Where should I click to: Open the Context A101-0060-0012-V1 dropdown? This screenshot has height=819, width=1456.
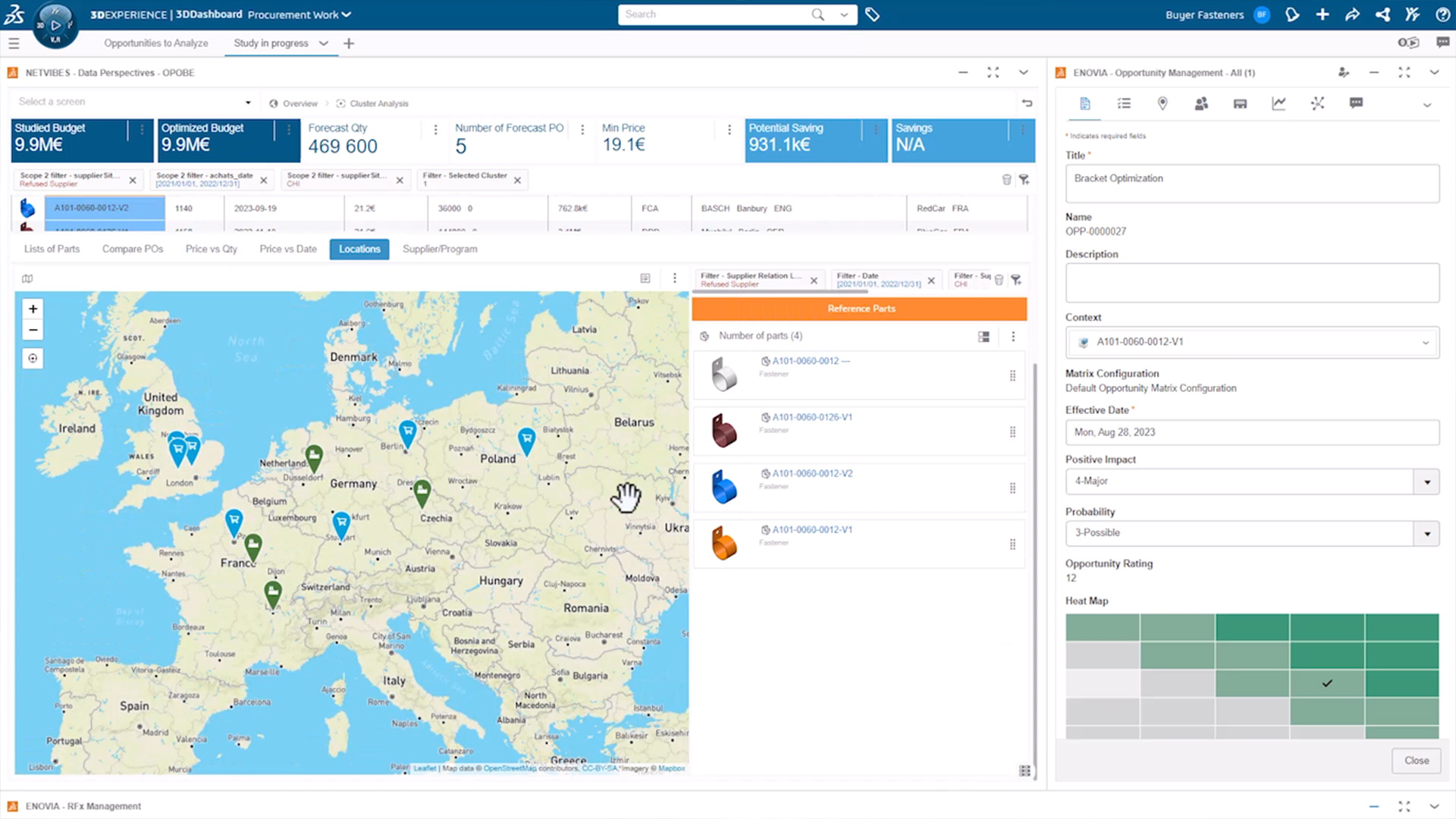[1425, 342]
